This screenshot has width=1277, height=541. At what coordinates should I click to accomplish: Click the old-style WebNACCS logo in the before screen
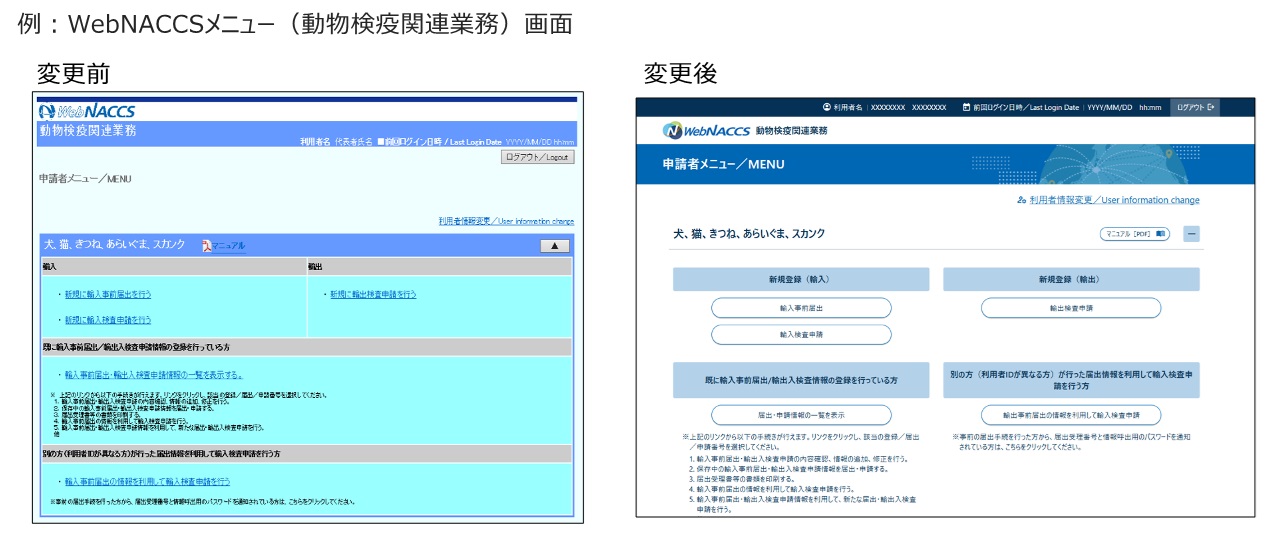(x=87, y=111)
